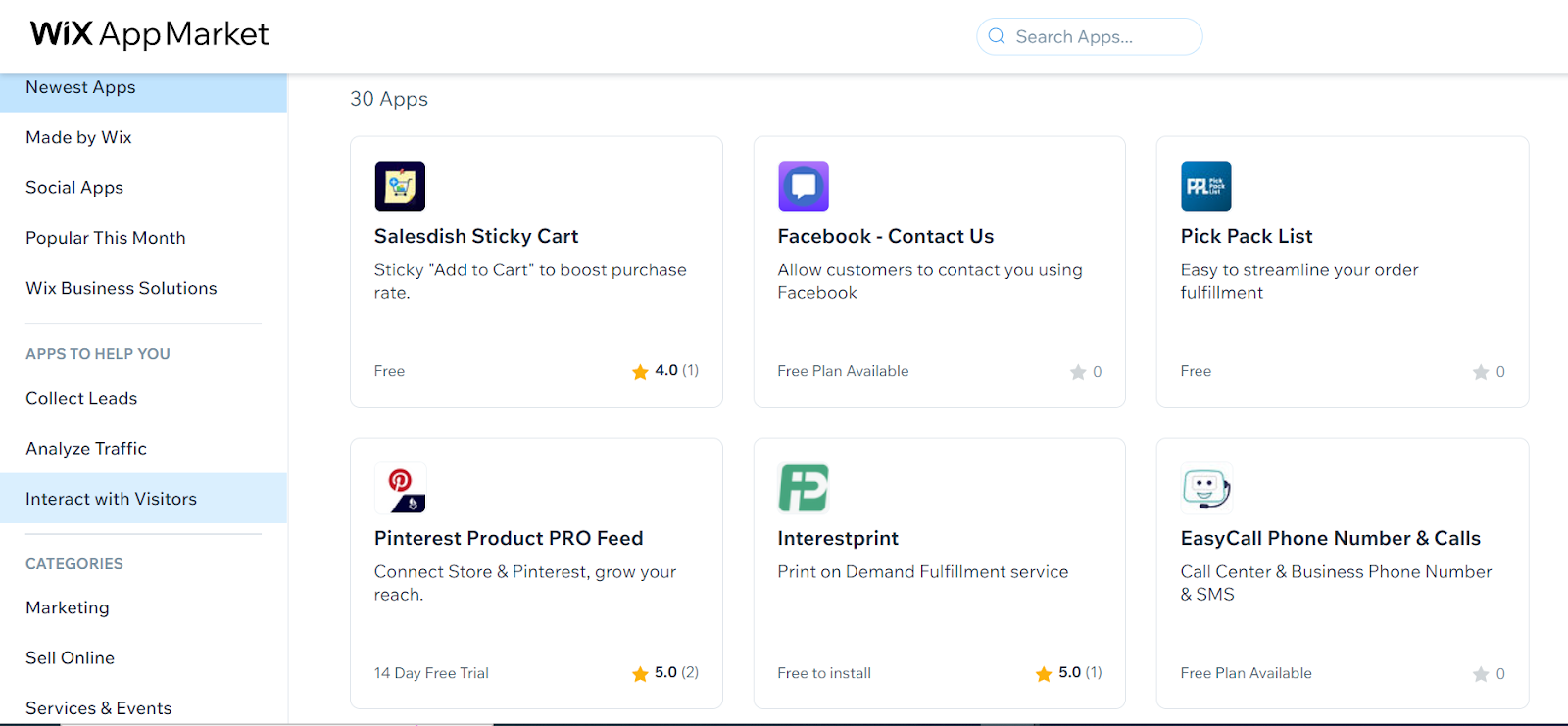
Task: Click the Wix App Market logo
Action: [x=149, y=34]
